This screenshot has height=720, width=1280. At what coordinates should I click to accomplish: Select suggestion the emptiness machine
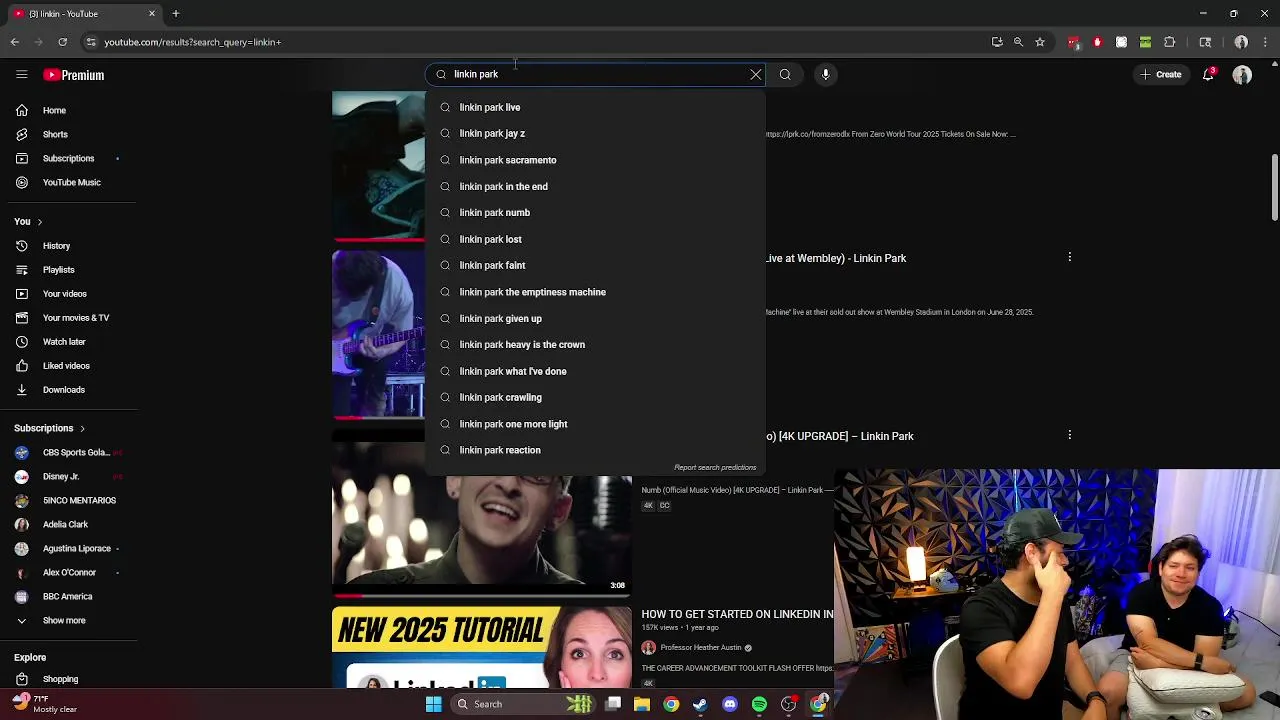[595, 292]
